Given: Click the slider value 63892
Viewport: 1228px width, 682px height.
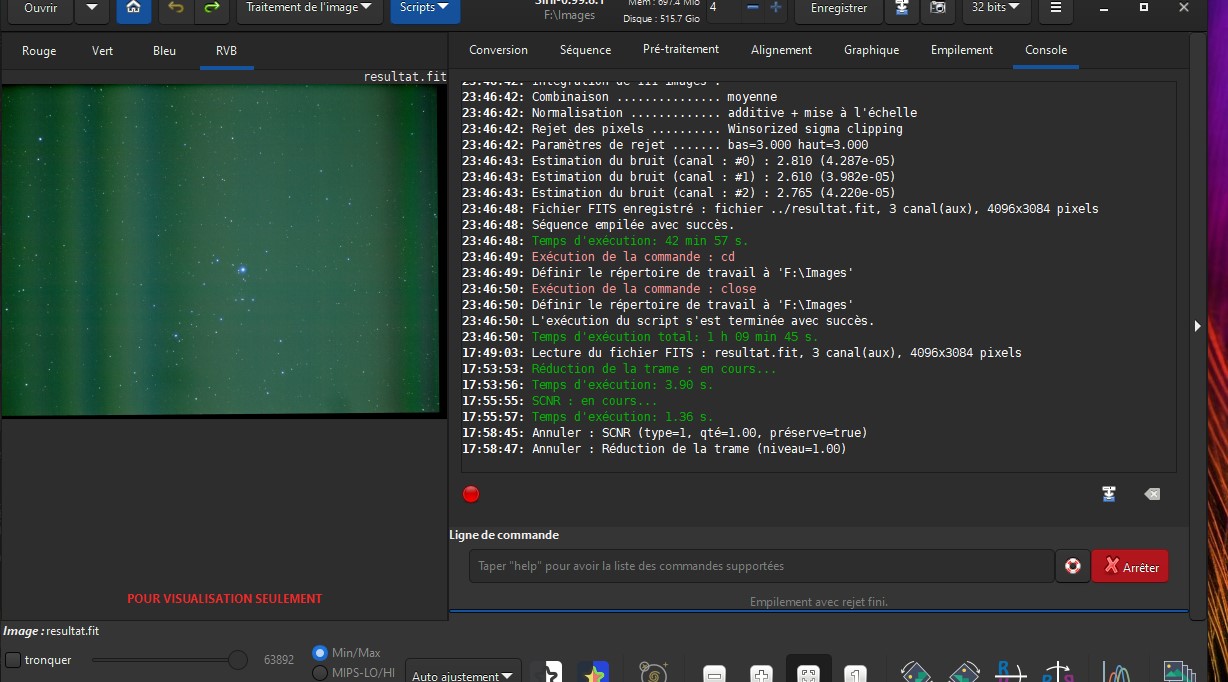Looking at the screenshot, I should point(278,660).
